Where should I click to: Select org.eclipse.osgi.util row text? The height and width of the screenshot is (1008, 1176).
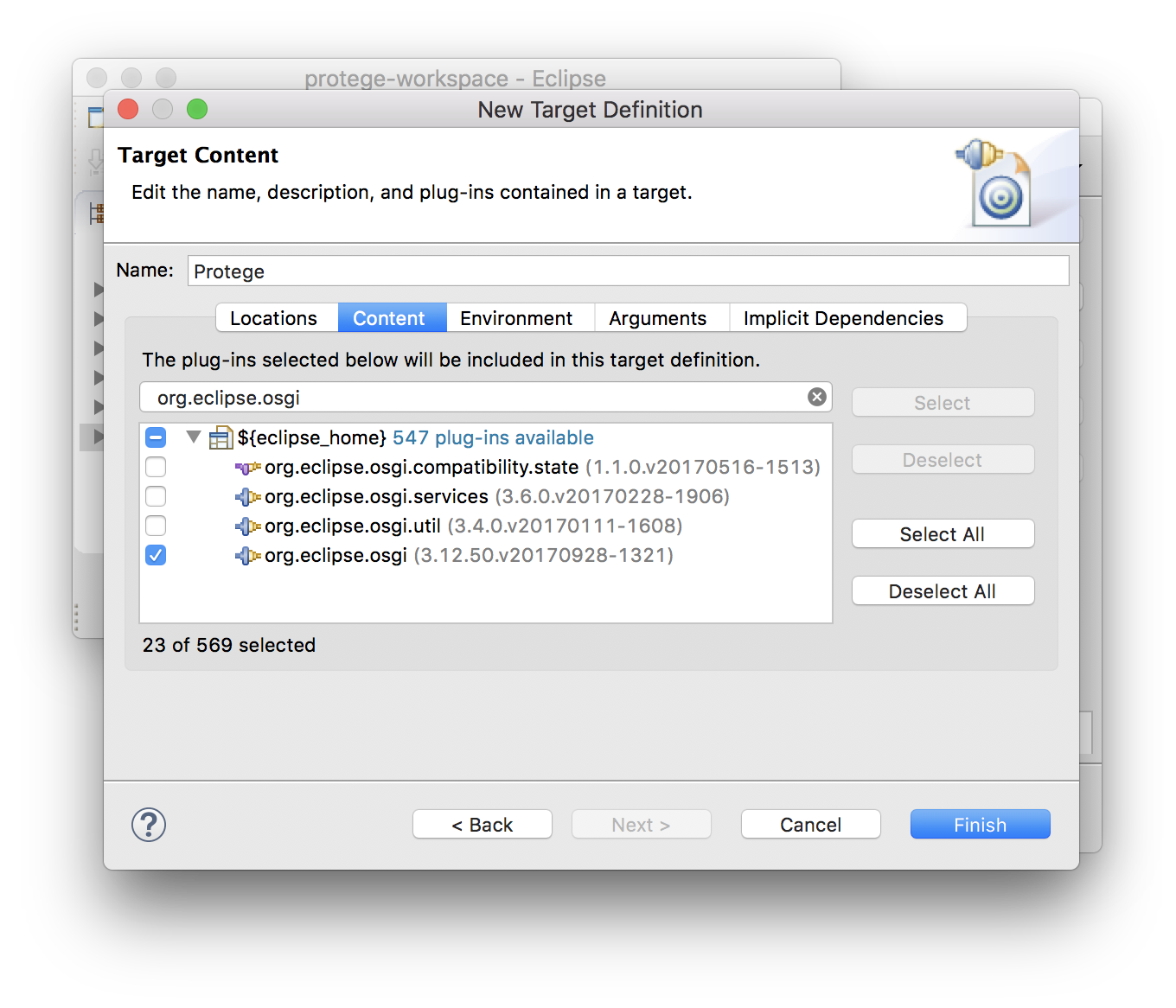pyautogui.click(x=474, y=526)
